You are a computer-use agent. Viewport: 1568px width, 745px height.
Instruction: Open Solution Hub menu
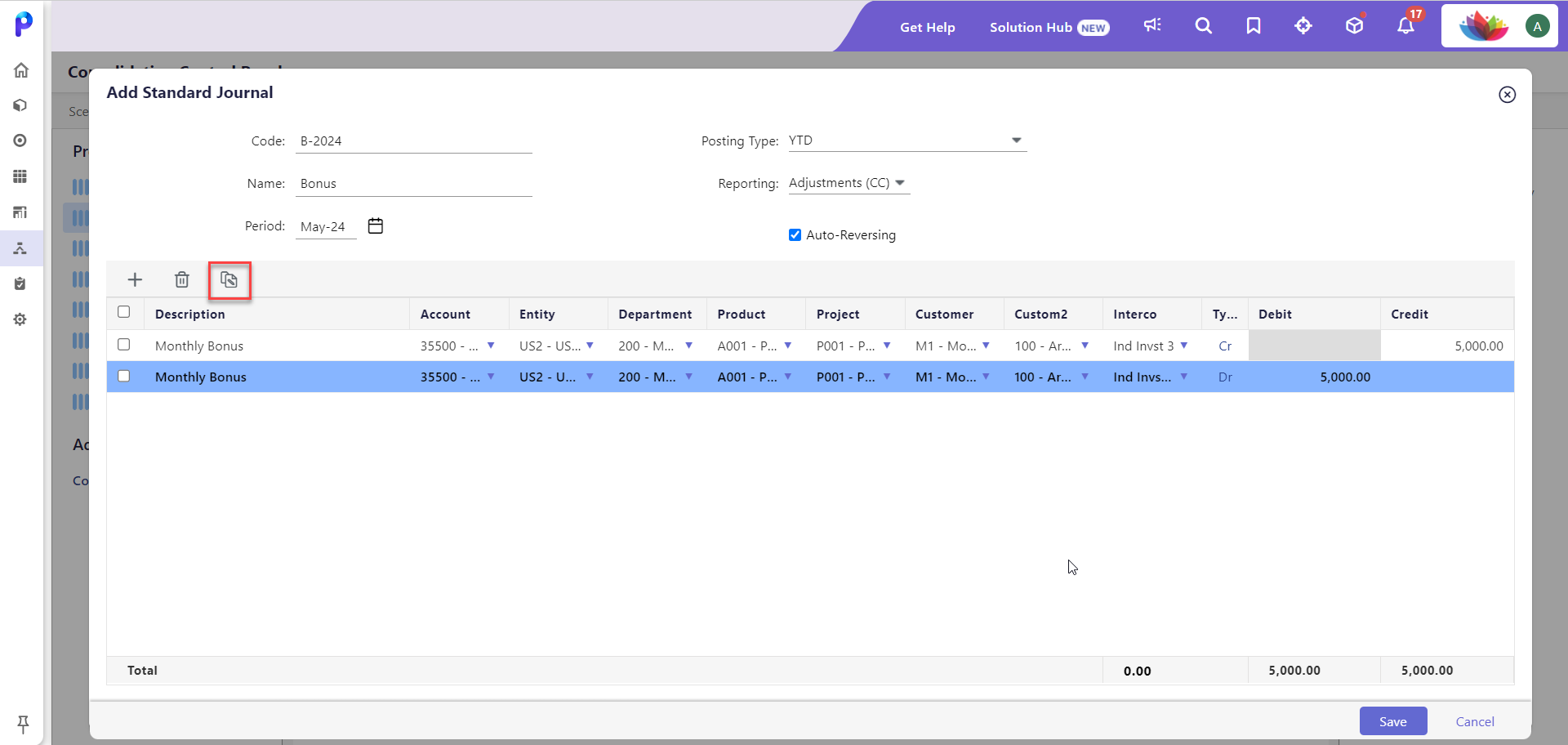[x=1049, y=27]
